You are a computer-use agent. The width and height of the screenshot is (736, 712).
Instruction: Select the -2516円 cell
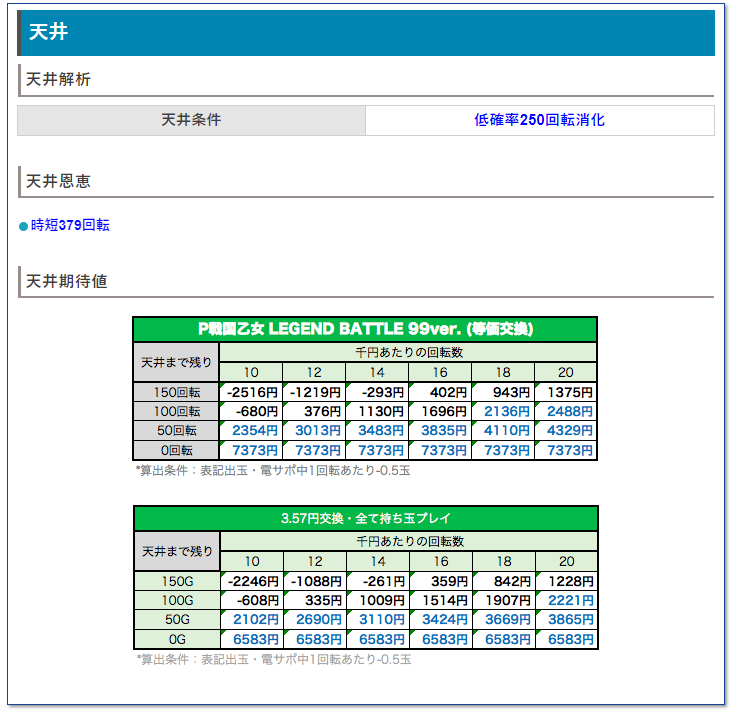tap(252, 392)
